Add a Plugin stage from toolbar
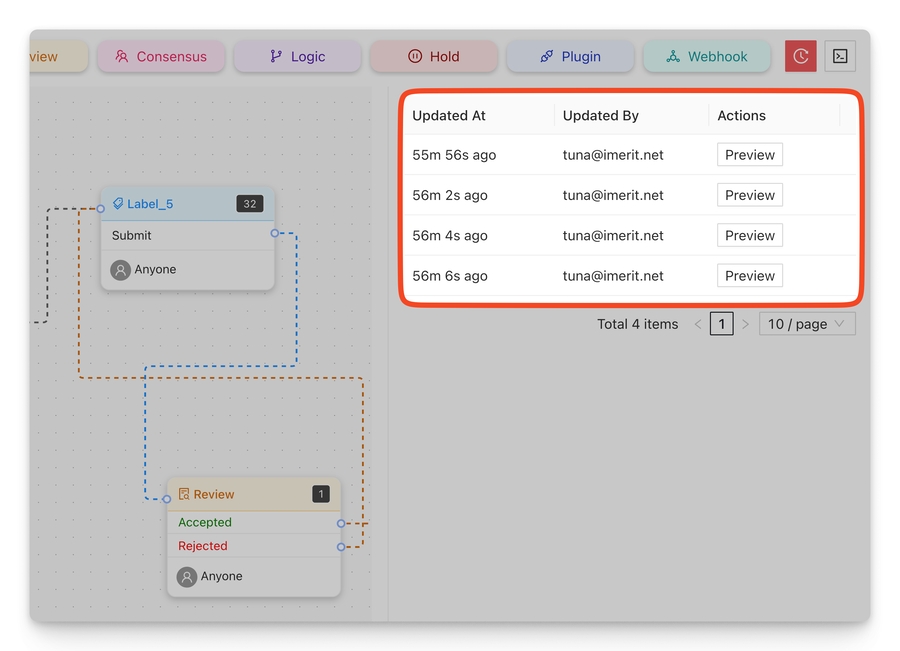Viewport: 900px width, 651px height. click(x=570, y=57)
